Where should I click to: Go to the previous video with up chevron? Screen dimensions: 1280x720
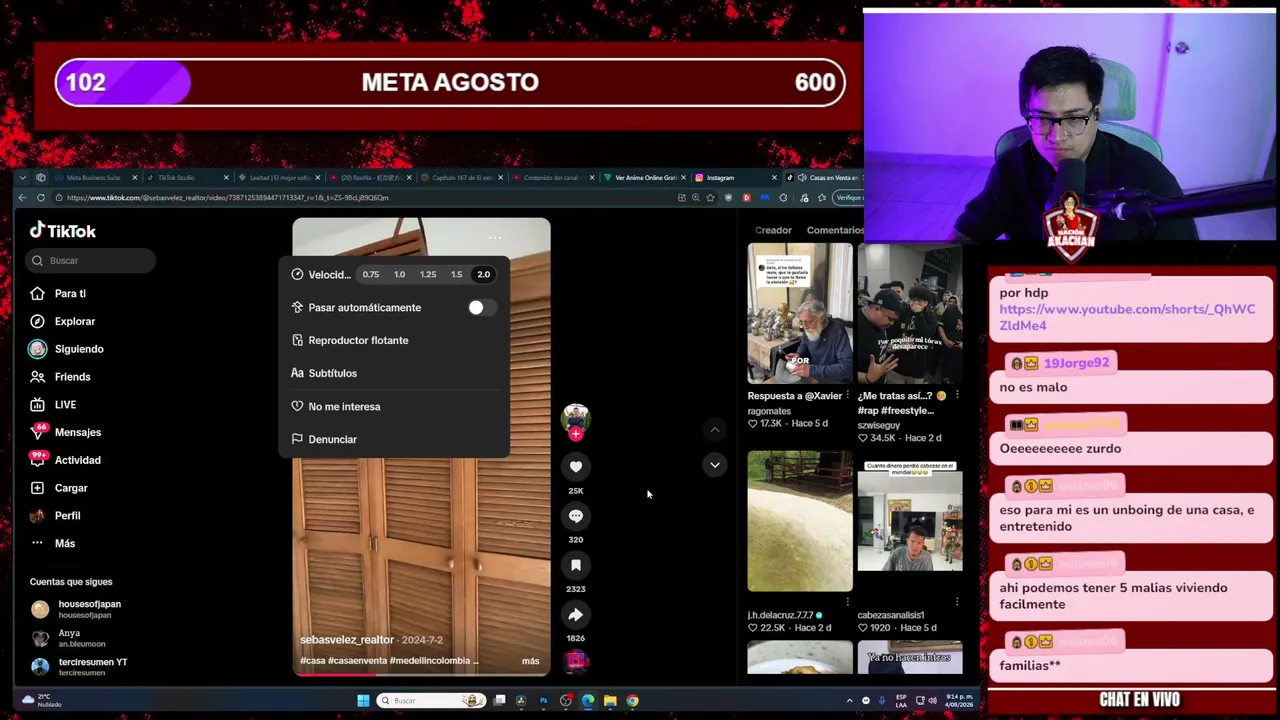(715, 430)
